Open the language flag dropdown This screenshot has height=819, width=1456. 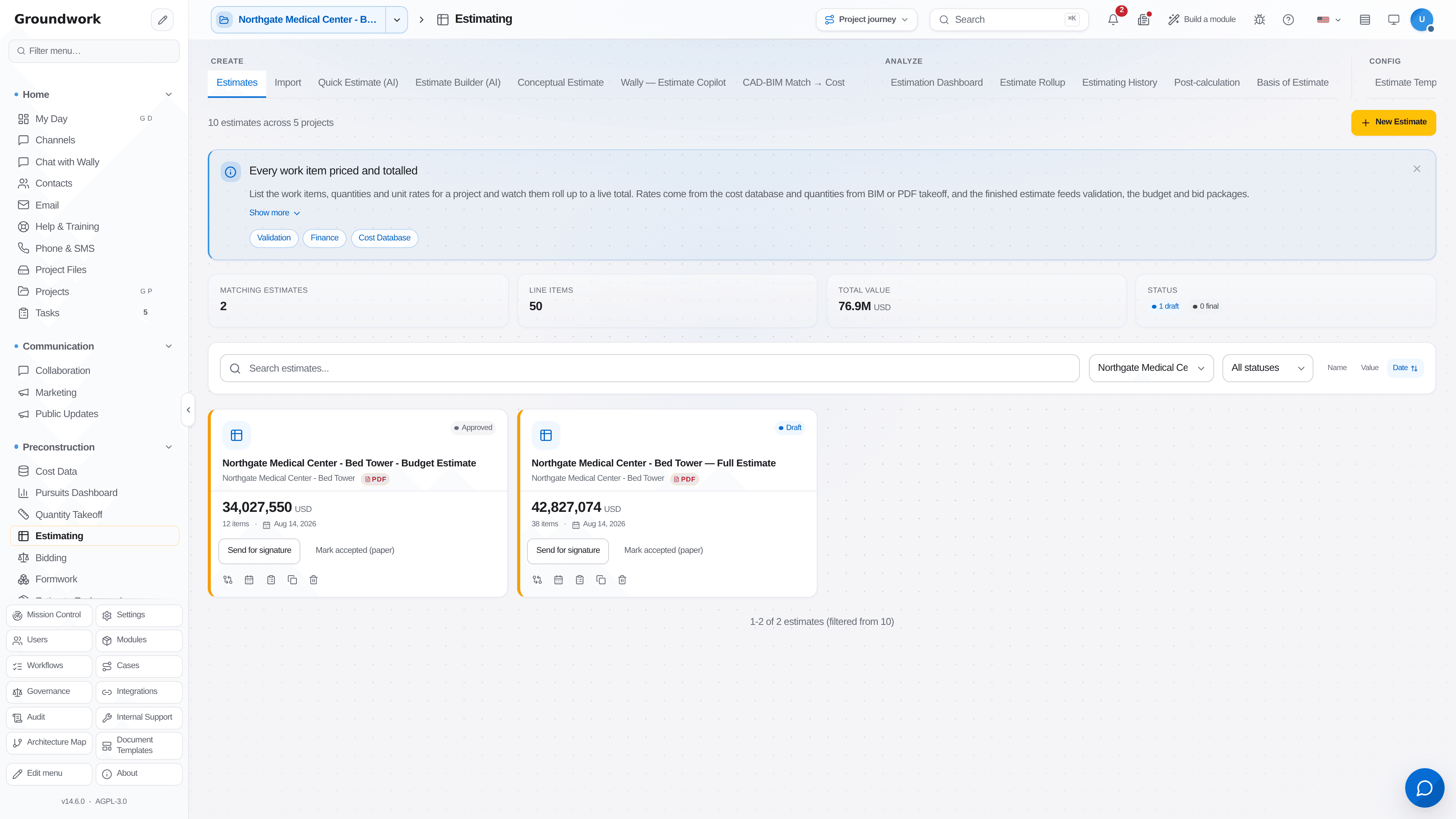pos(1329,20)
